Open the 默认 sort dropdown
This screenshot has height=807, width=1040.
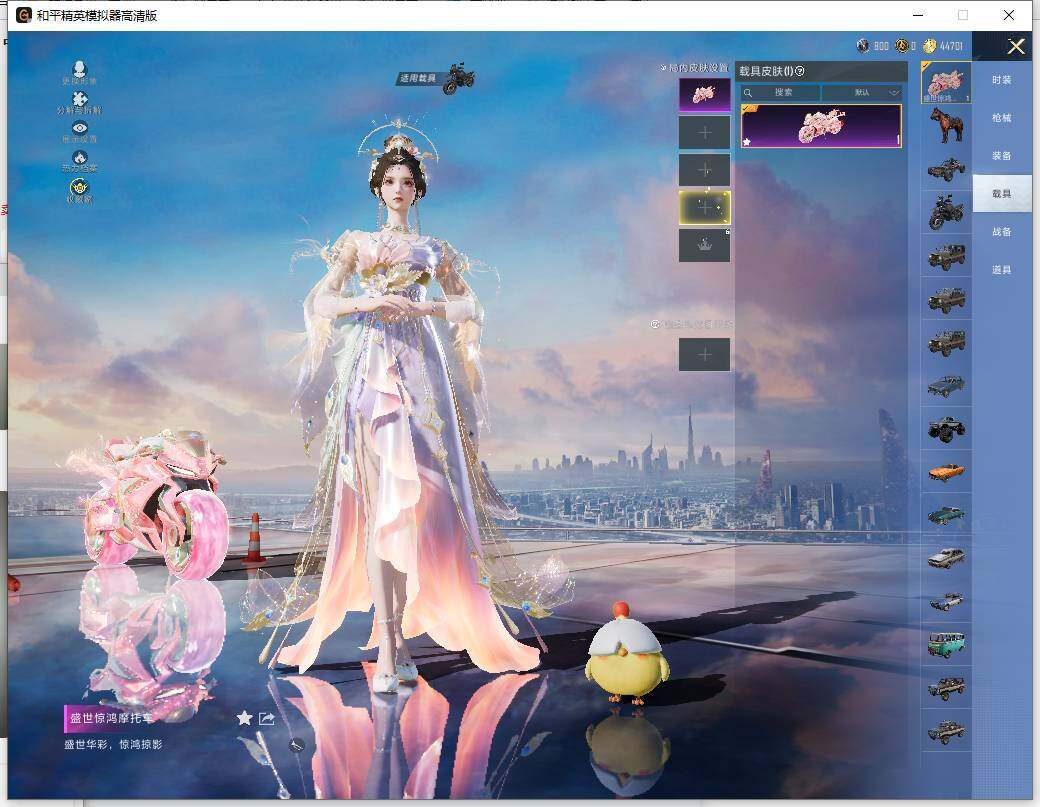tap(862, 92)
